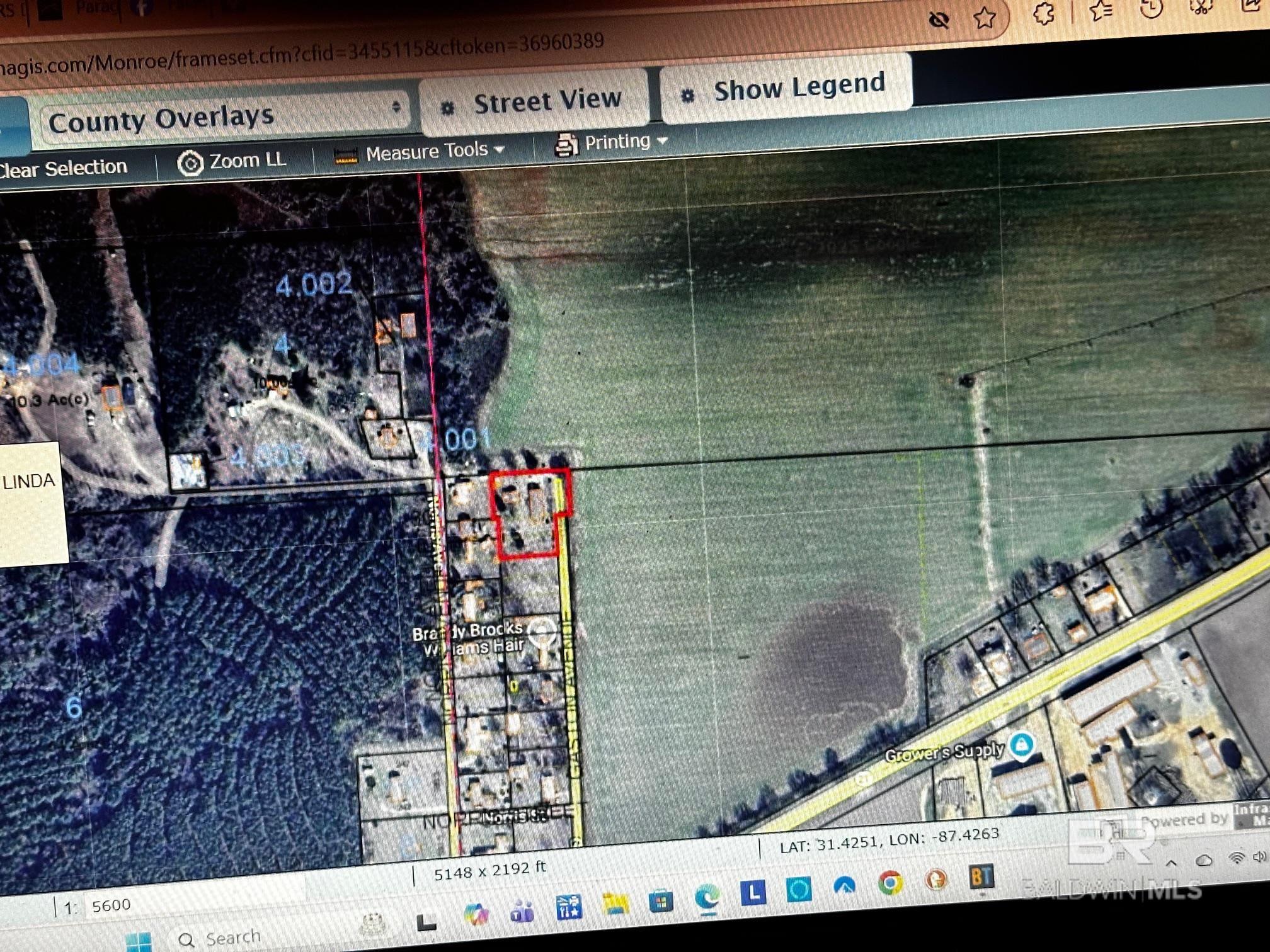Click Clear Selection in the toolbar
The width and height of the screenshot is (1270, 952).
click(x=63, y=168)
